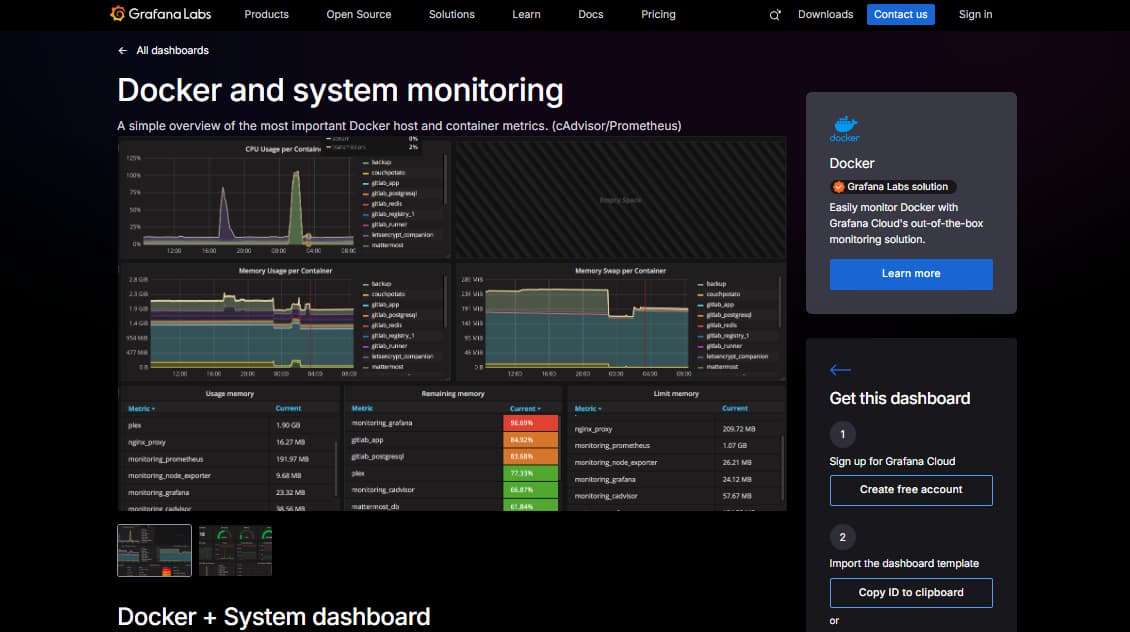Click the Sign in link

(975, 14)
